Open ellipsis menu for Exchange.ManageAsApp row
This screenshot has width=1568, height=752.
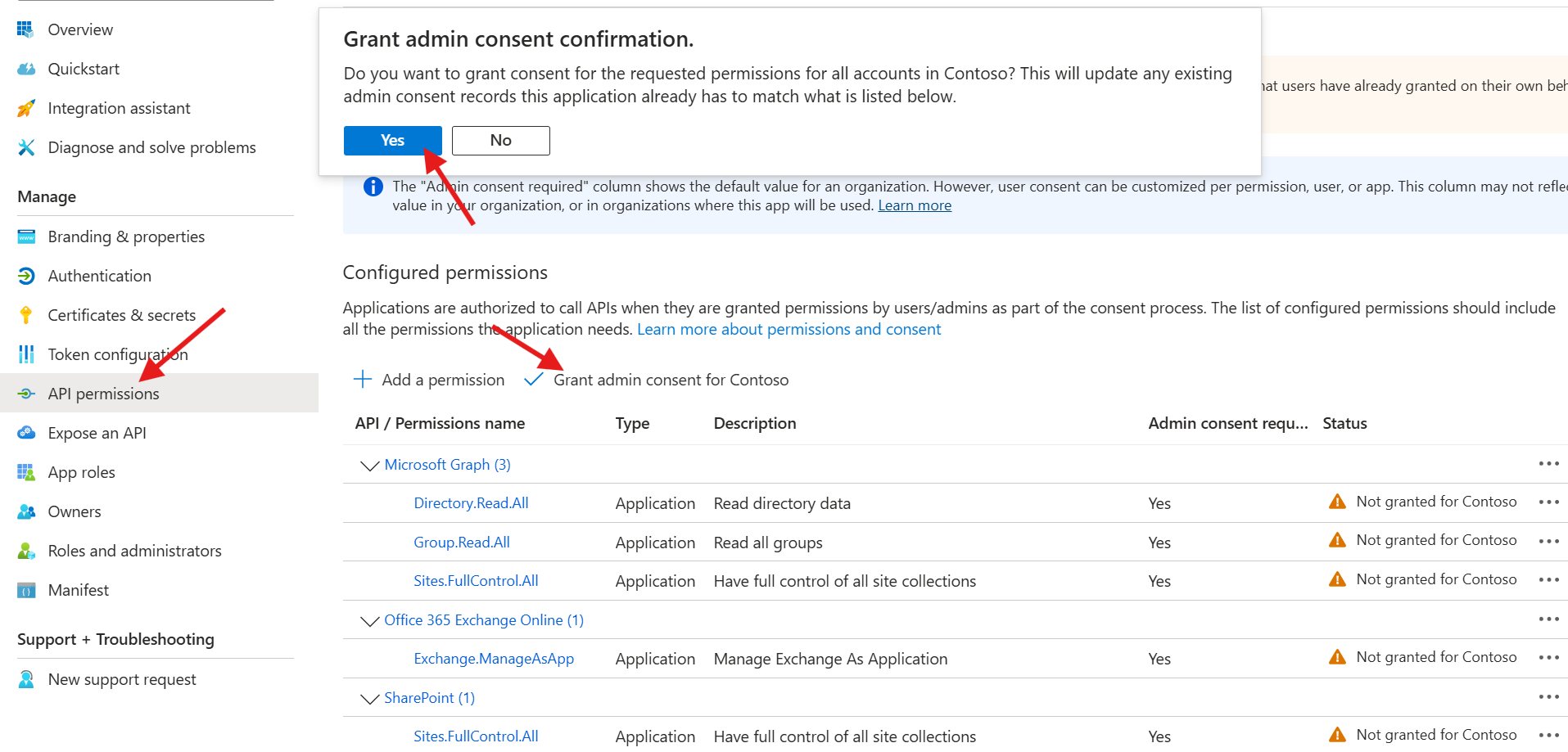pyautogui.click(x=1548, y=658)
